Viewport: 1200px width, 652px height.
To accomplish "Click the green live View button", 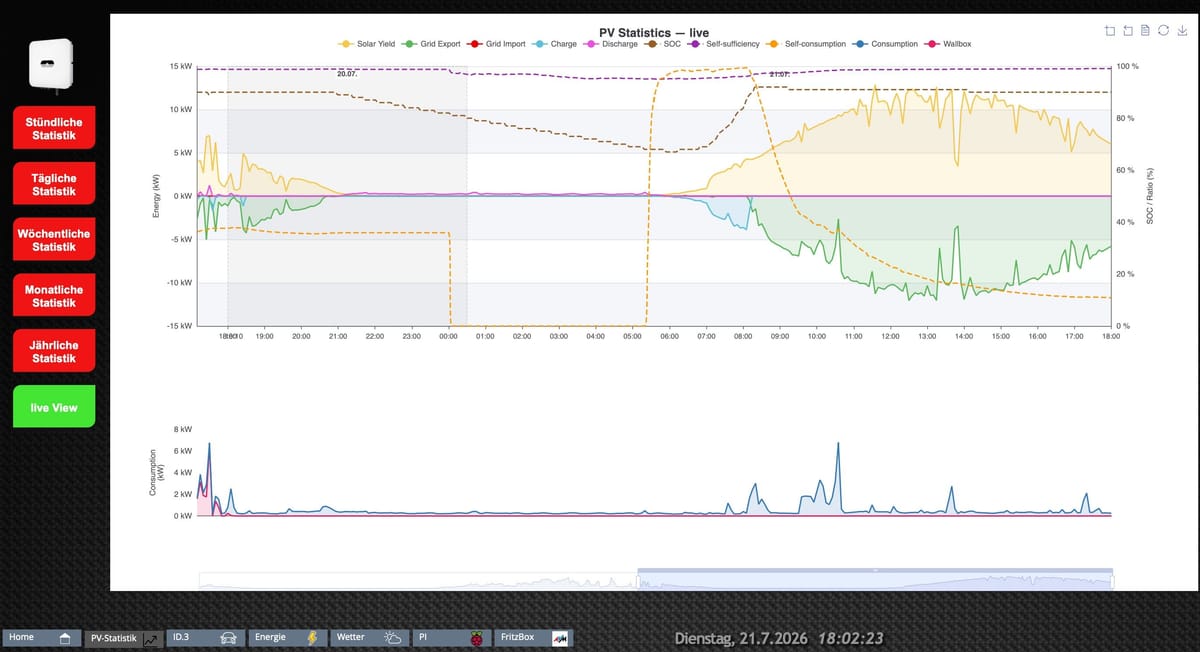I will (54, 407).
